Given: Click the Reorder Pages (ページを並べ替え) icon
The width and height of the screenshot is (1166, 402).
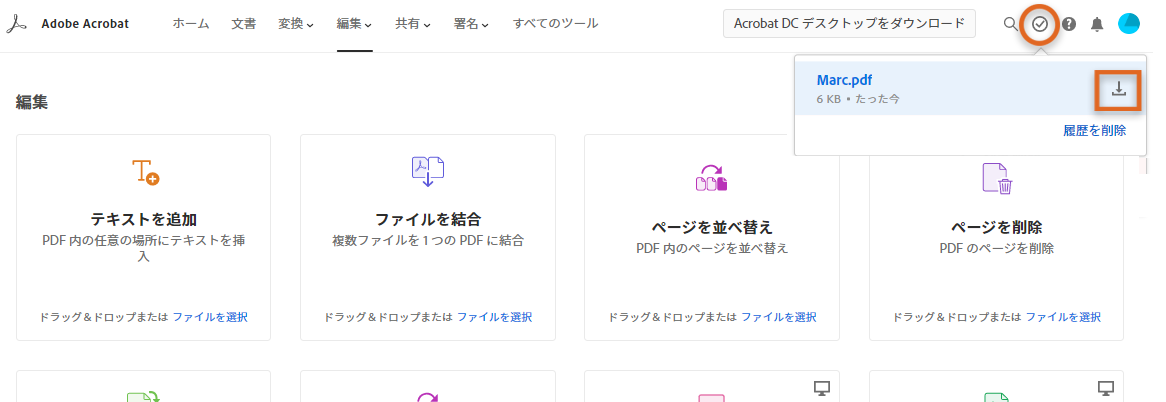Looking at the screenshot, I should pos(712,178).
